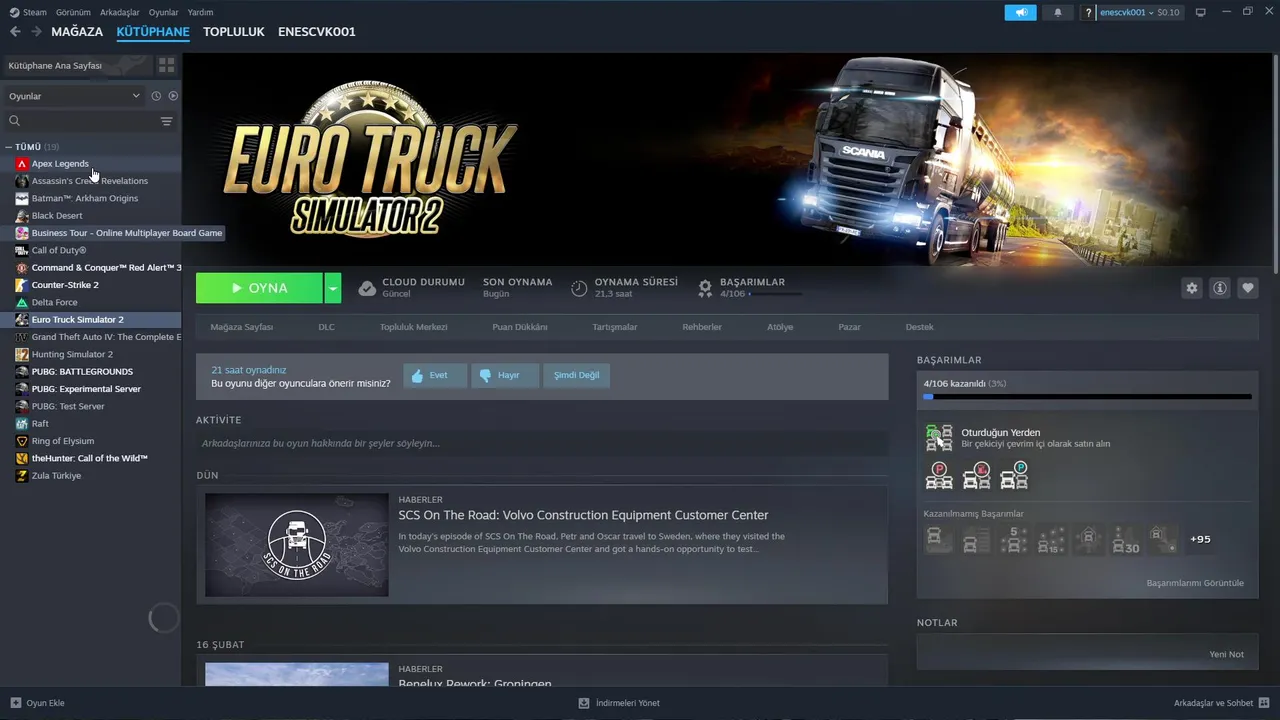Open the Mağaza Sayfası link
The height and width of the screenshot is (720, 1280).
click(242, 327)
